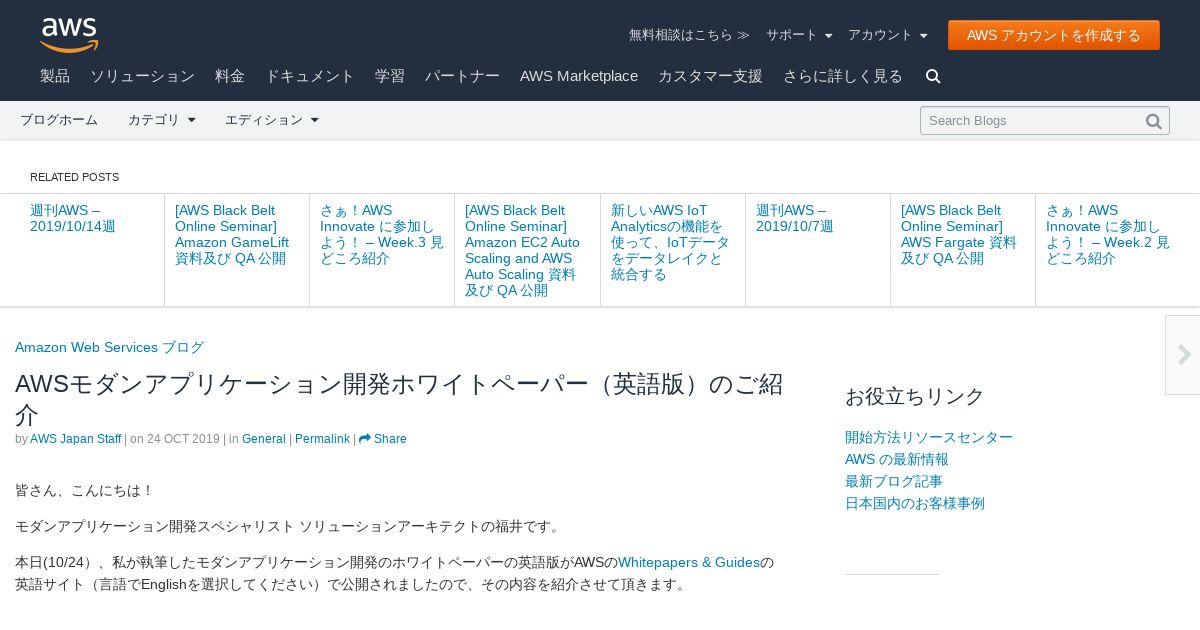Screen dimensions: 1200x630
Task: Expand the アカウント dropdown
Action: pyautogui.click(x=888, y=35)
